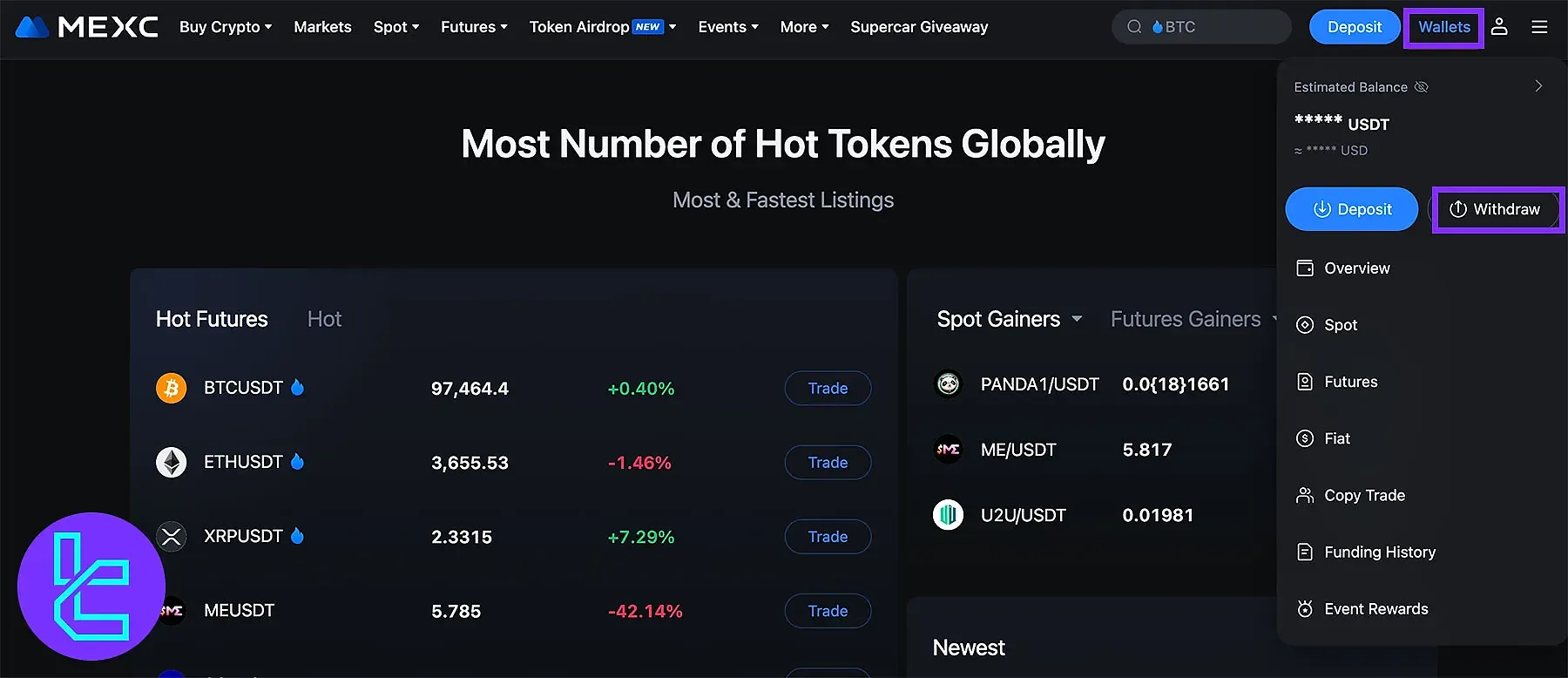This screenshot has width=1568, height=678.
Task: Open the user profile icon
Action: pyautogui.click(x=1499, y=27)
